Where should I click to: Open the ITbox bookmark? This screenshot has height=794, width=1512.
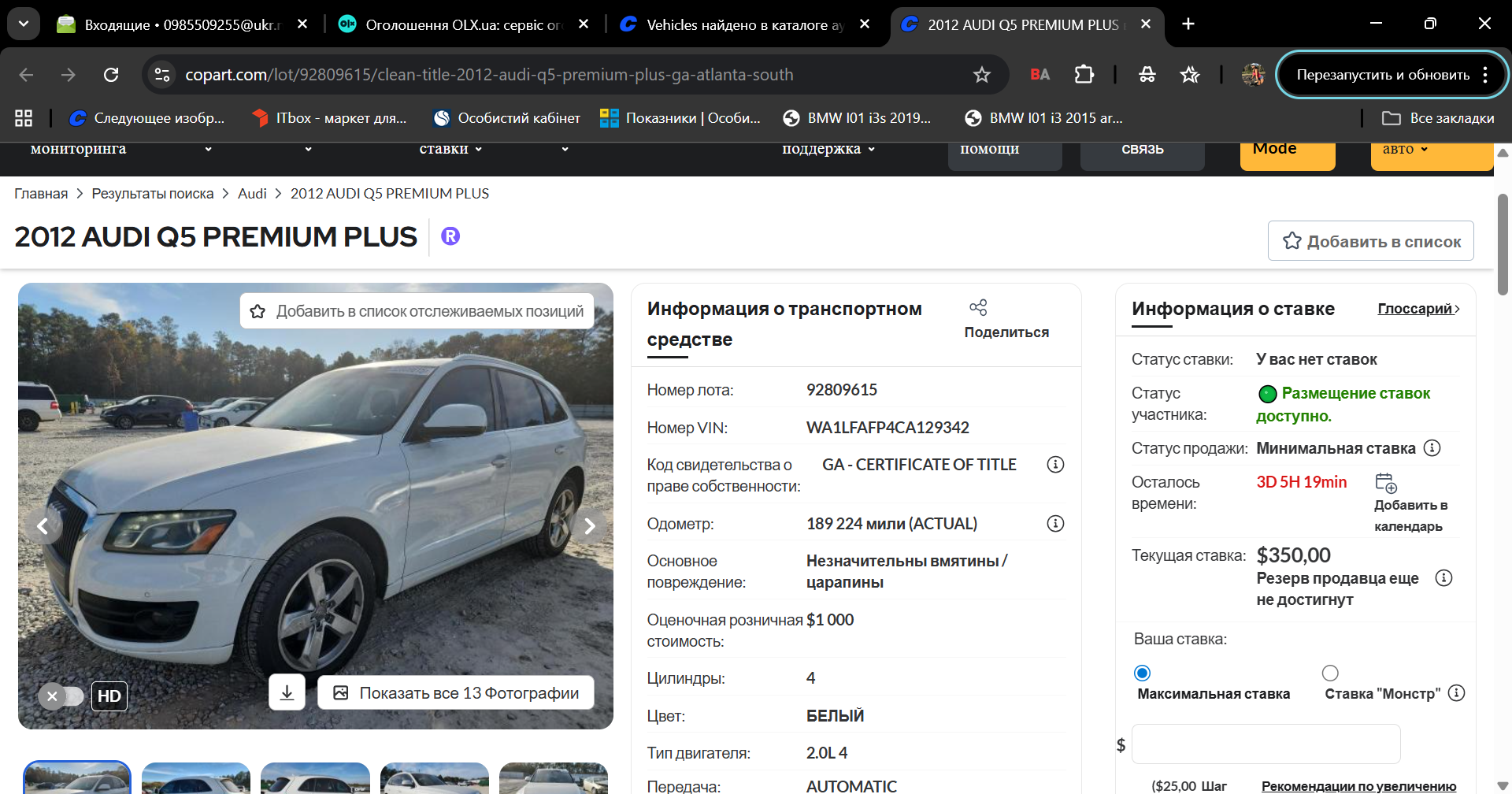click(x=329, y=118)
